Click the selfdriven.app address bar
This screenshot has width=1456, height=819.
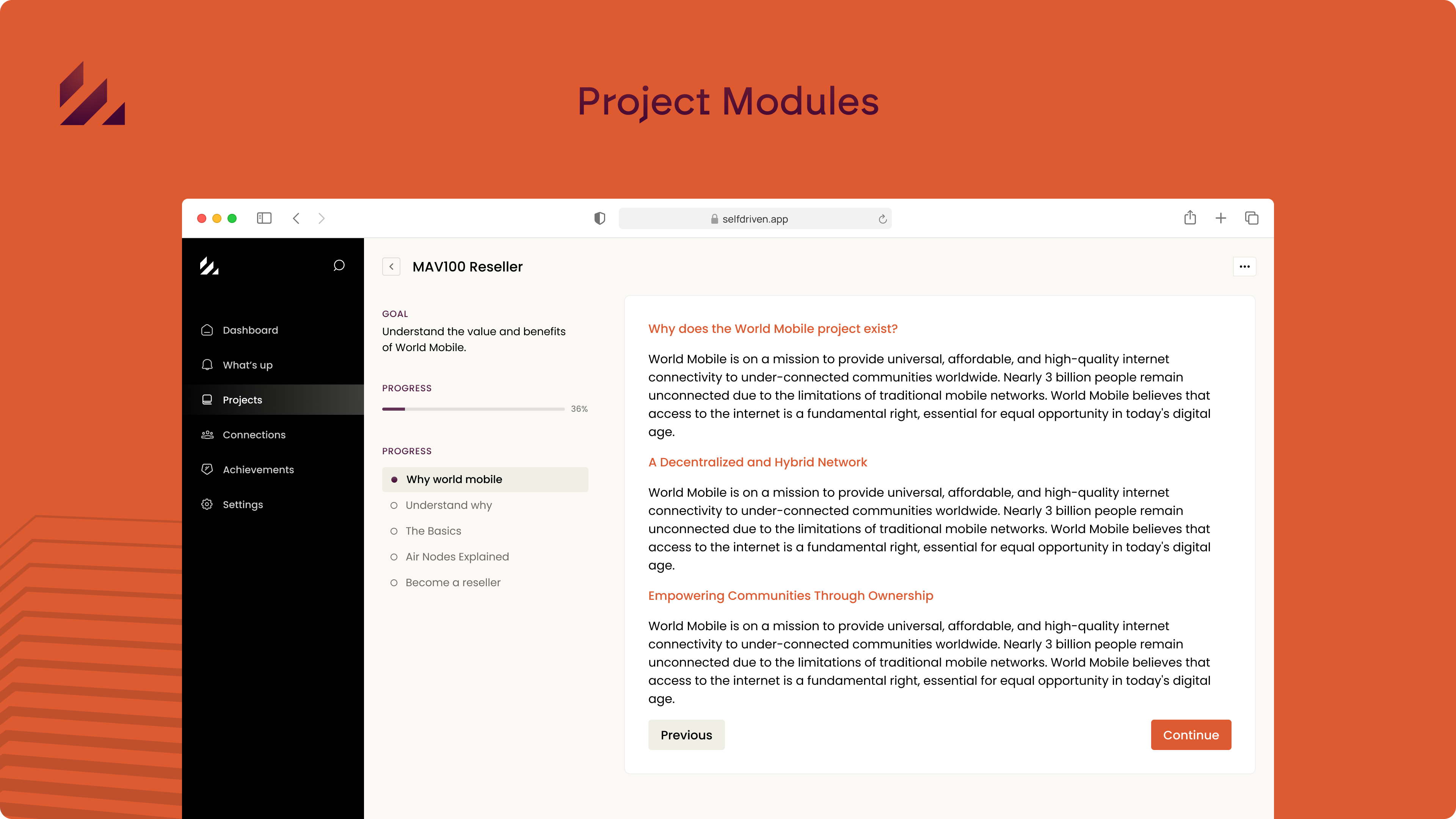pyautogui.click(x=755, y=219)
